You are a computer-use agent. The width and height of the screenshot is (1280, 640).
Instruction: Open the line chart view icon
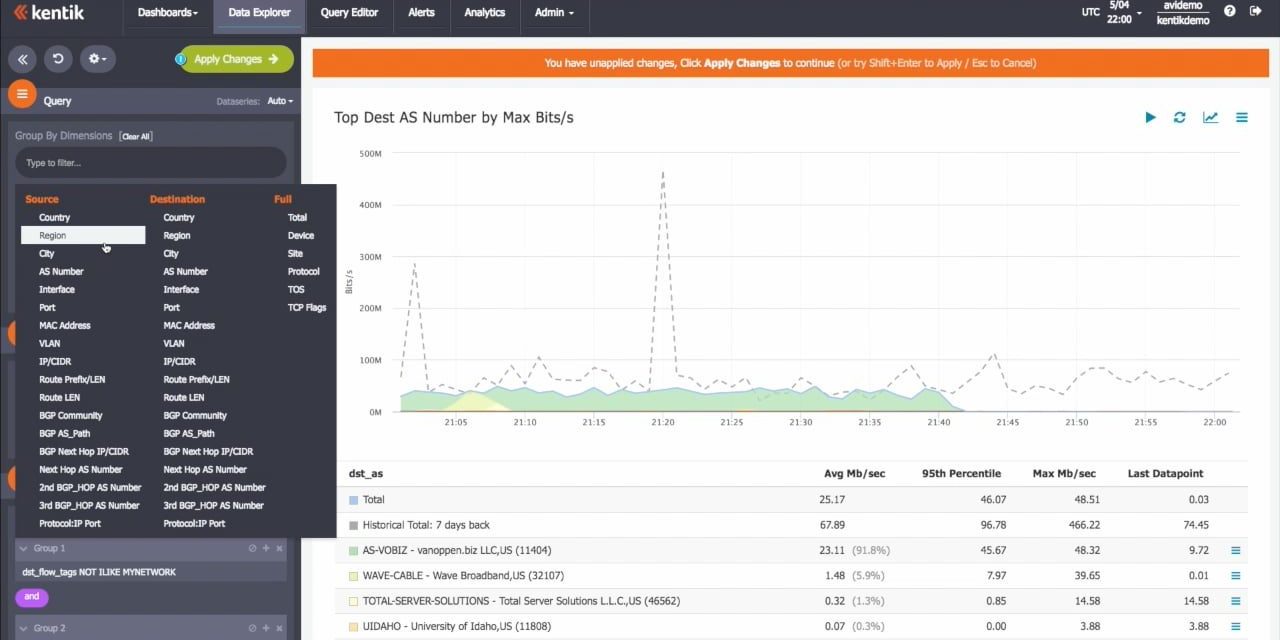(1210, 118)
